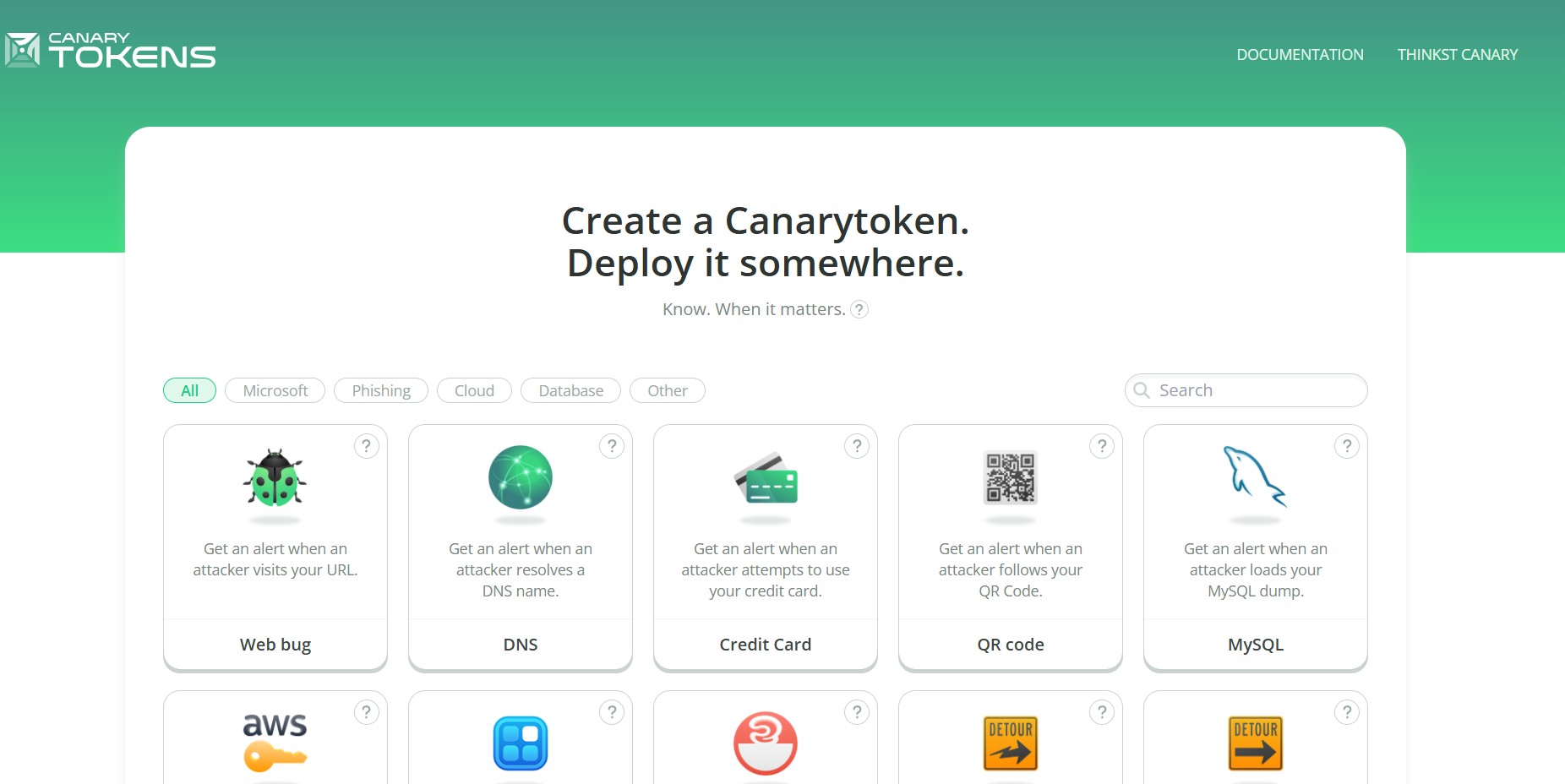Viewport: 1565px width, 784px height.
Task: Show Cloud category tokens
Action: [x=474, y=390]
